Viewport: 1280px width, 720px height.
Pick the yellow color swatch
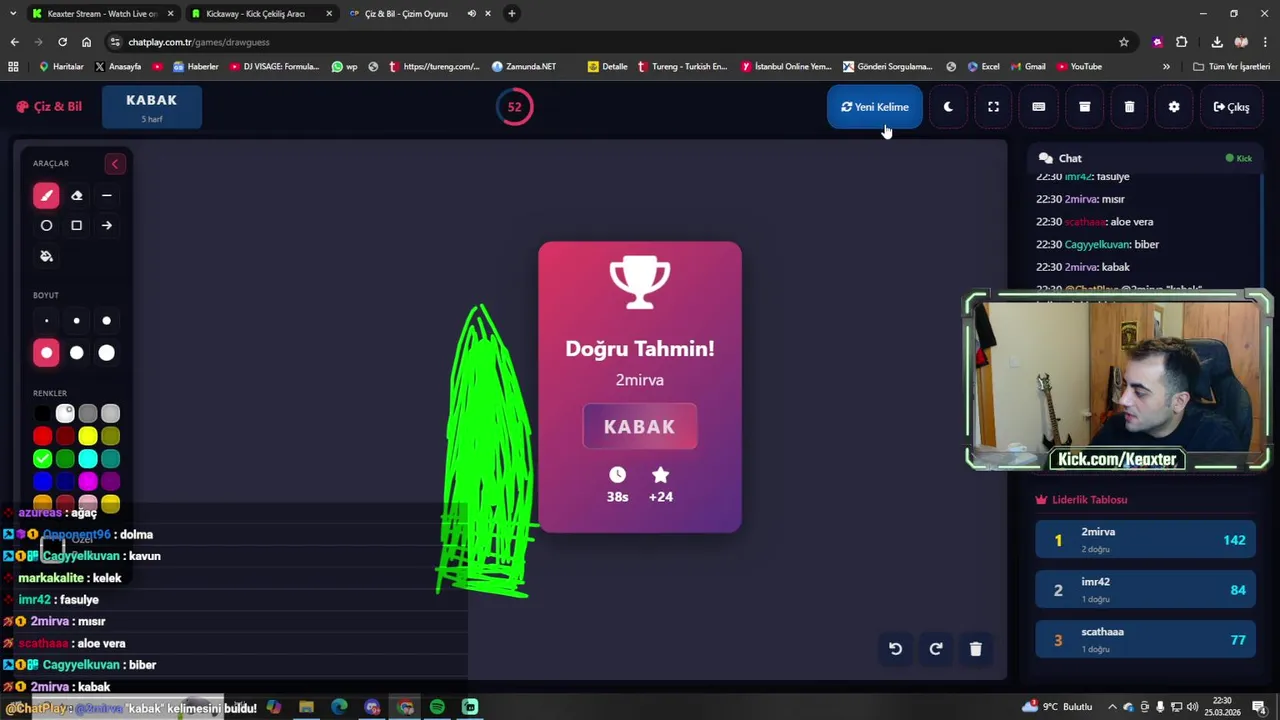88,436
